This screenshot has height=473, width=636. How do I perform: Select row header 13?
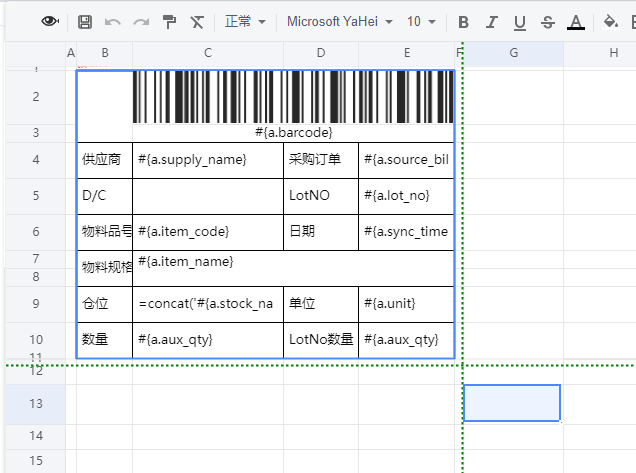36,404
